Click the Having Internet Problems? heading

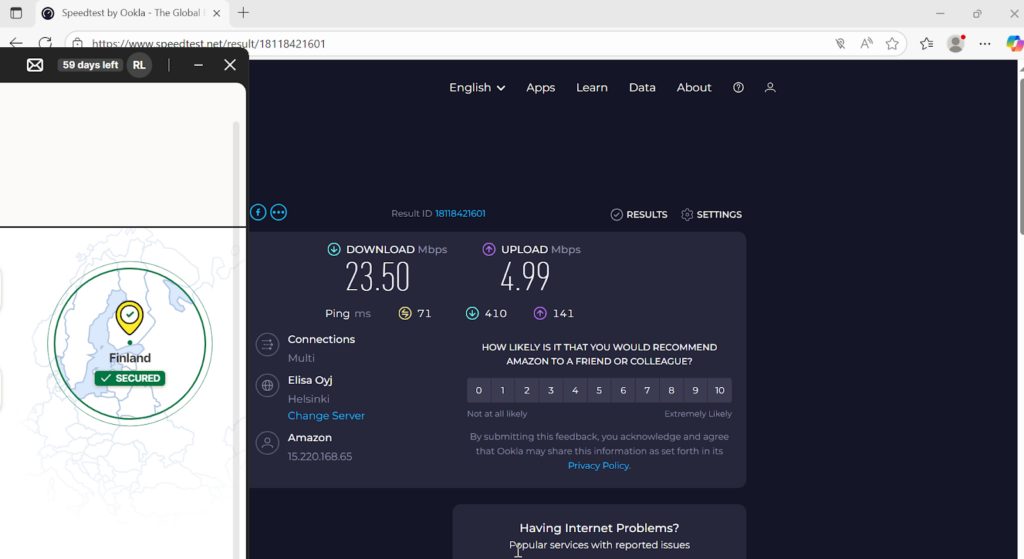click(x=599, y=528)
